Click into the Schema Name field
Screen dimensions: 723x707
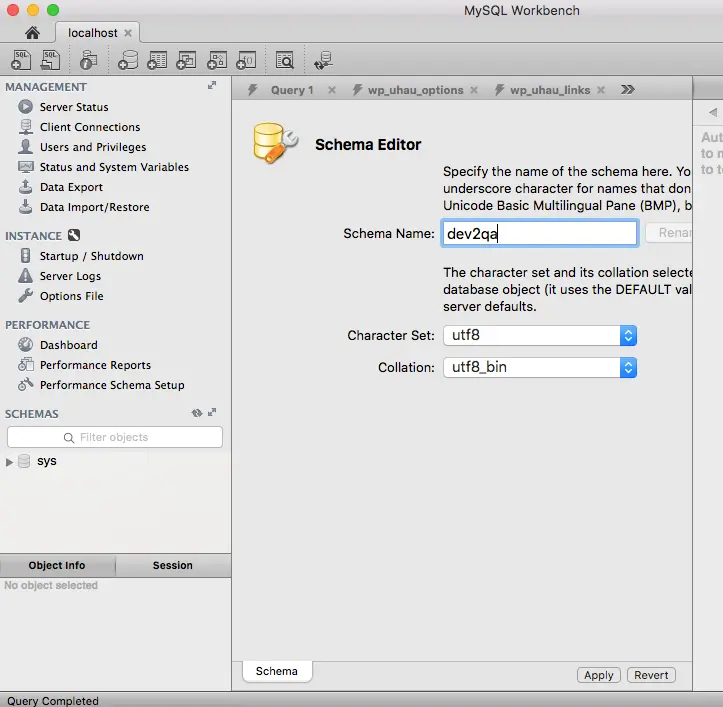coord(540,233)
